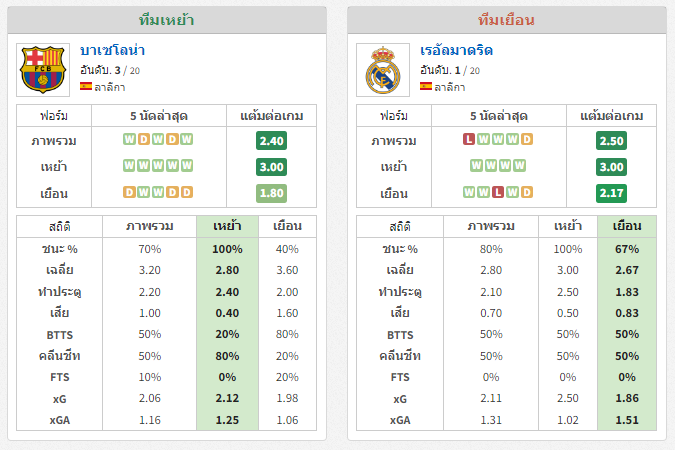The width and height of the screenshot is (675, 450).
Task: Open the บาเซโลน่า team name link
Action: pos(112,50)
